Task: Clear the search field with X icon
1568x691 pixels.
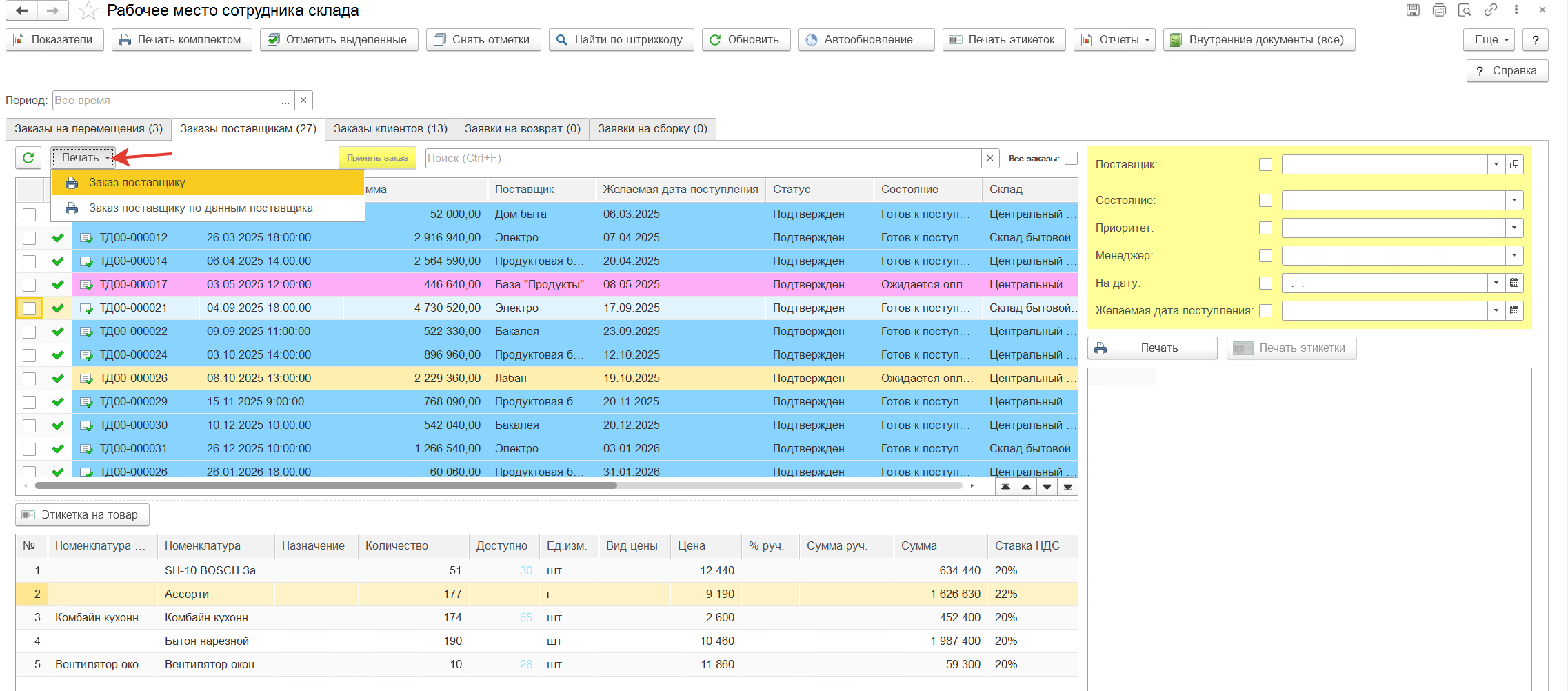Action: [x=990, y=158]
